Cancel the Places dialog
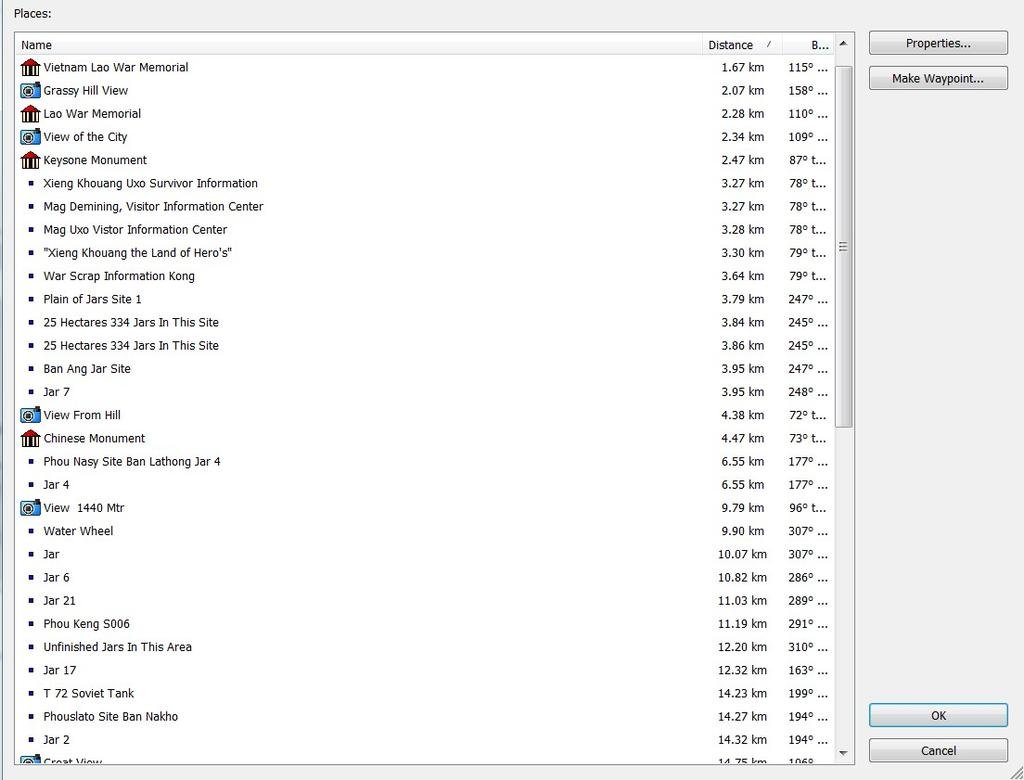This screenshot has width=1024, height=780. coord(938,751)
